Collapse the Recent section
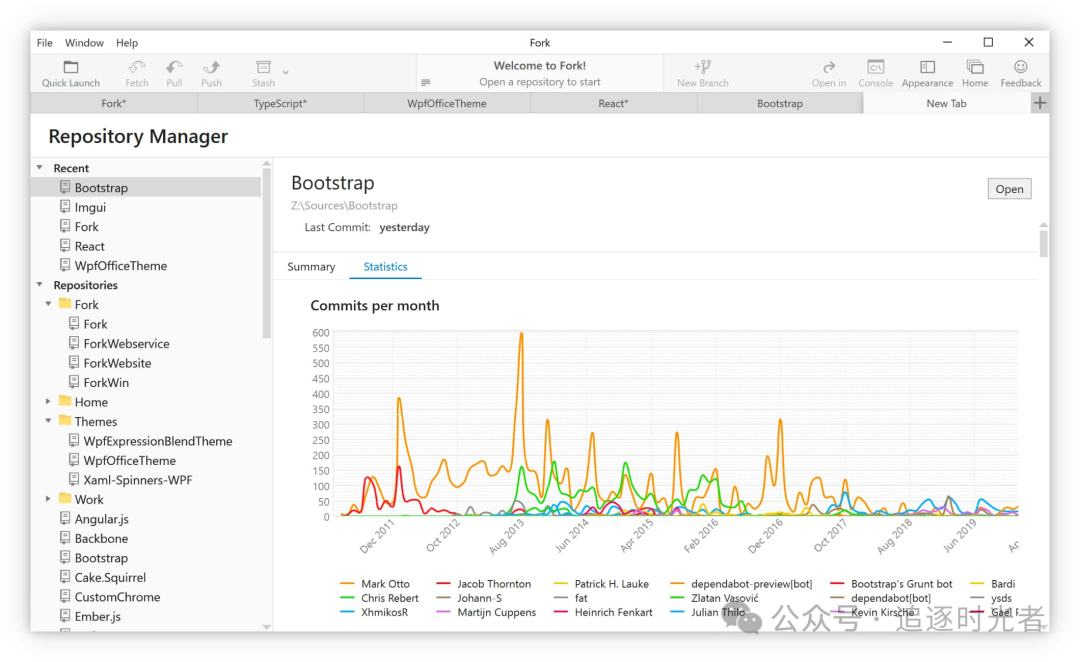 point(40,168)
